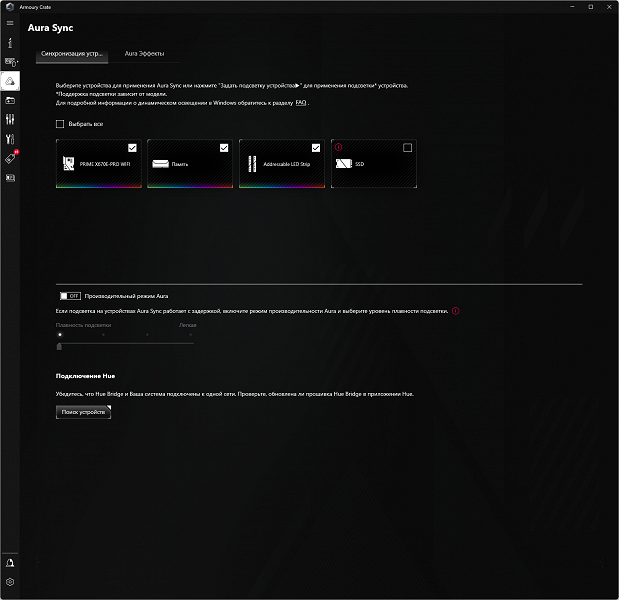The image size is (619, 600).
Task: Click the 'Поиск устройств' button
Action: 83,412
